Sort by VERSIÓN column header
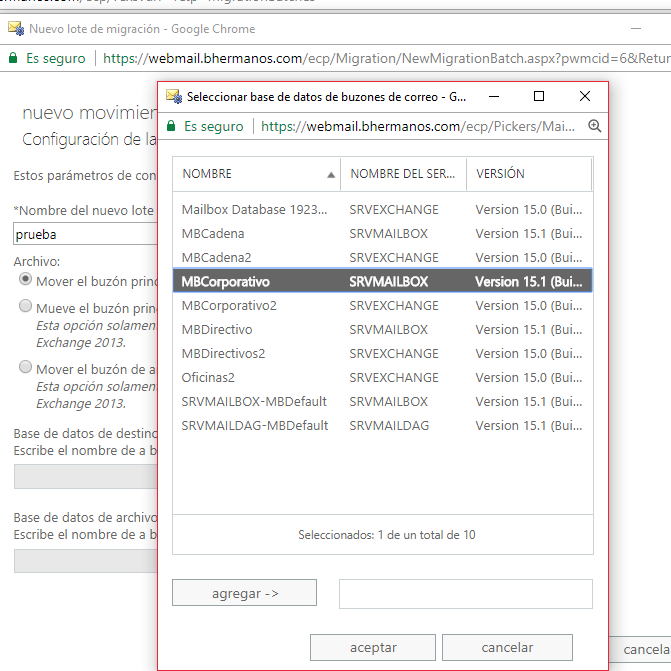 pyautogui.click(x=529, y=174)
